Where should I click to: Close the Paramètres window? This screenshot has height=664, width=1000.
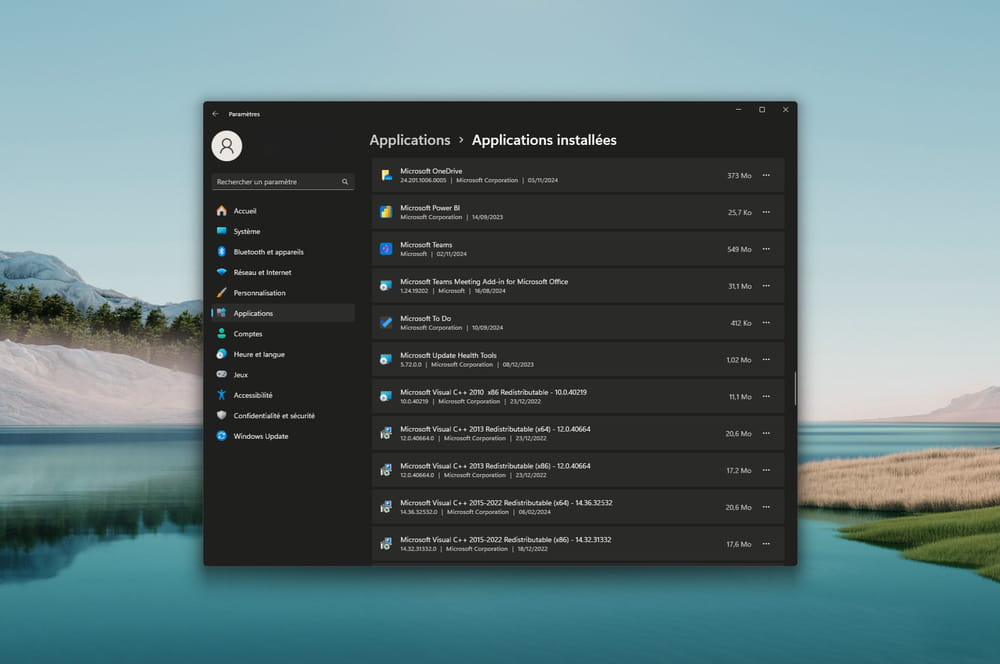(786, 110)
